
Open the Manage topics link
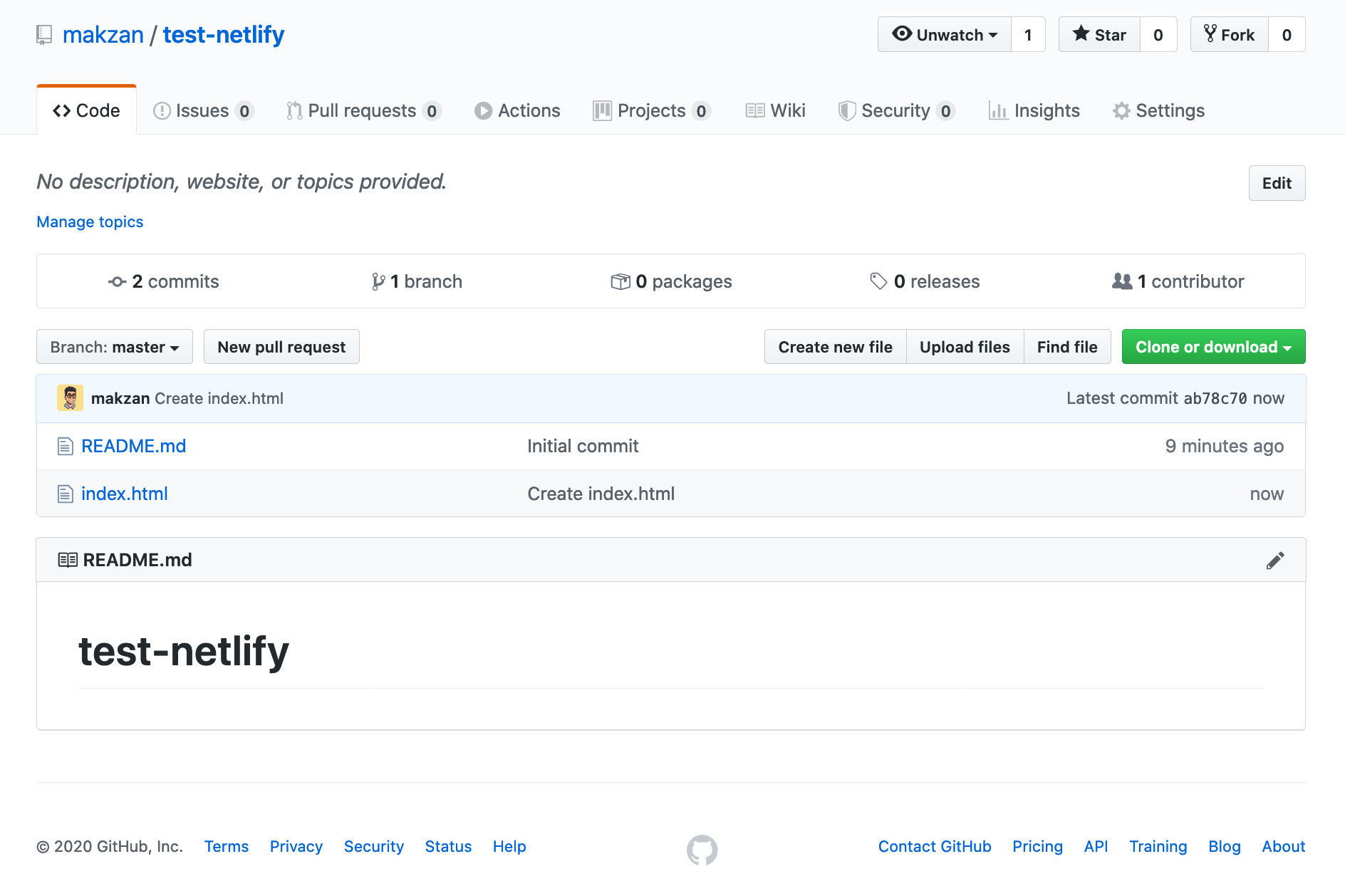point(90,222)
